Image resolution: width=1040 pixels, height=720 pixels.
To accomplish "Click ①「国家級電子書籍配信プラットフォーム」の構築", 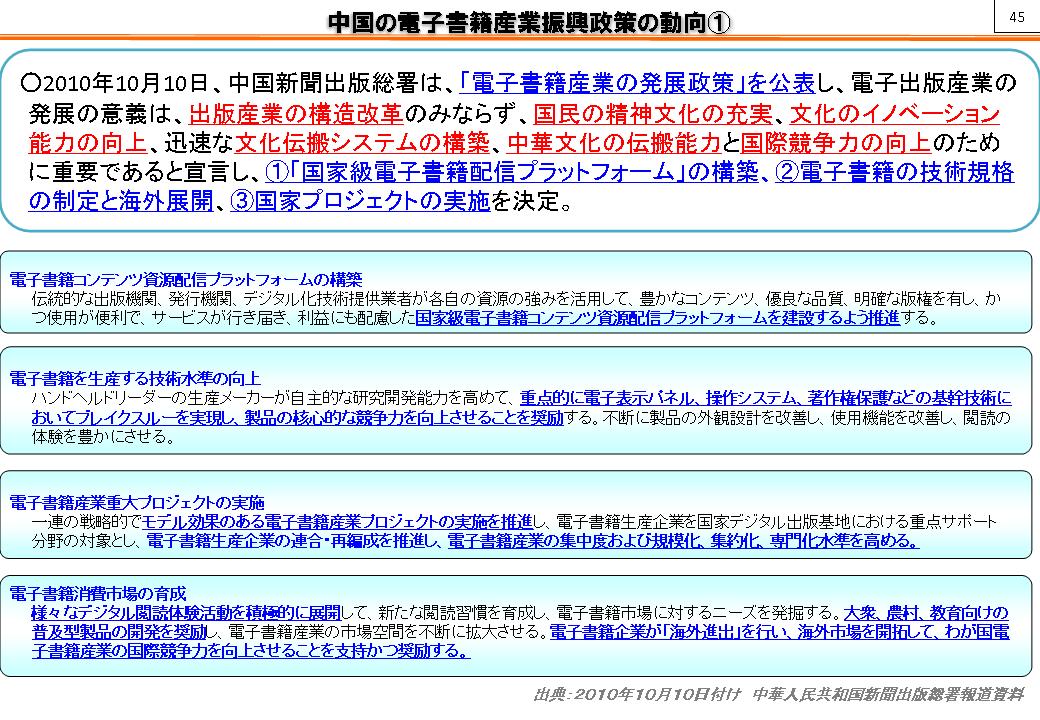I will [x=511, y=172].
